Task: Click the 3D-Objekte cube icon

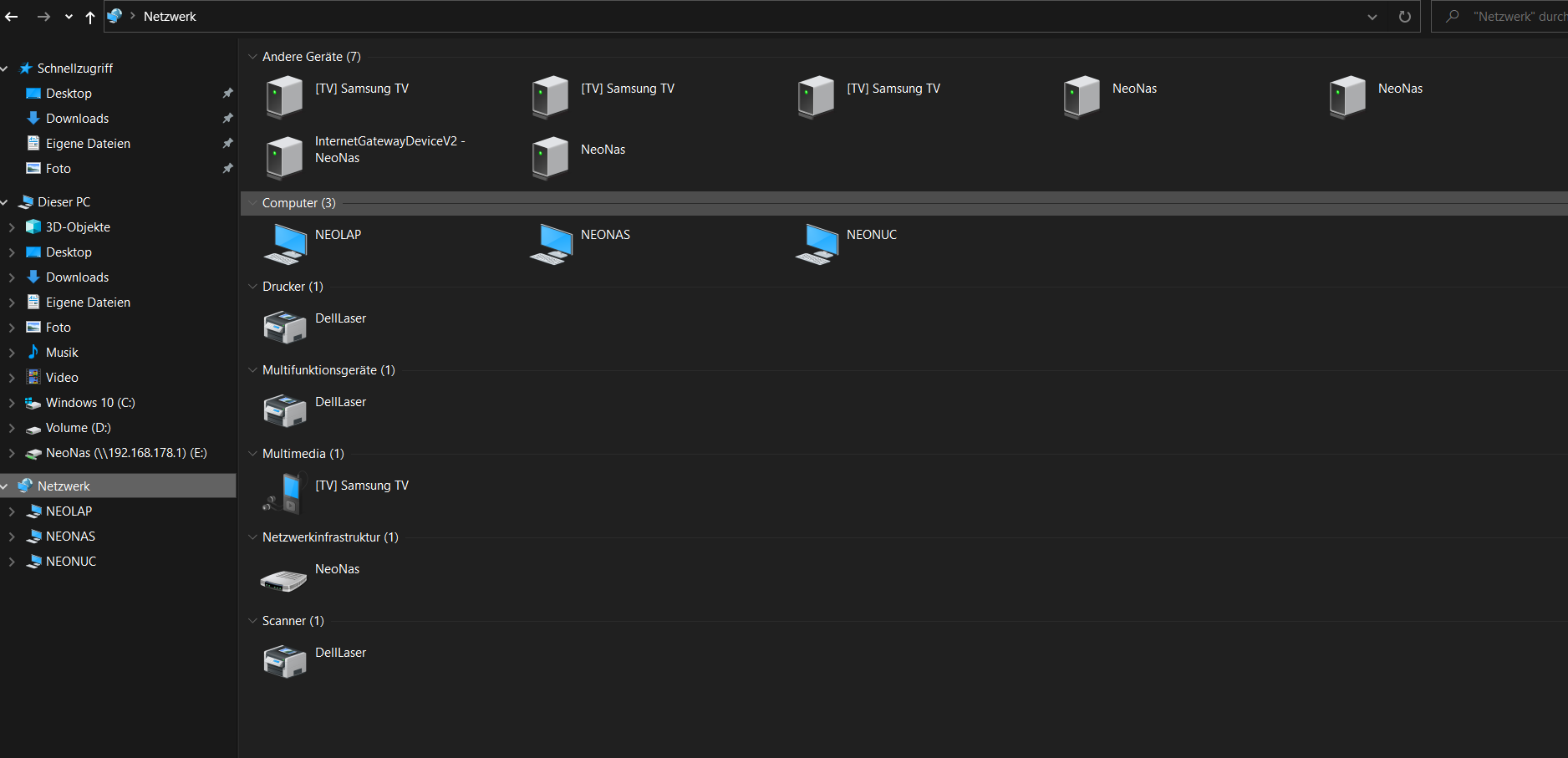Action: 33,226
